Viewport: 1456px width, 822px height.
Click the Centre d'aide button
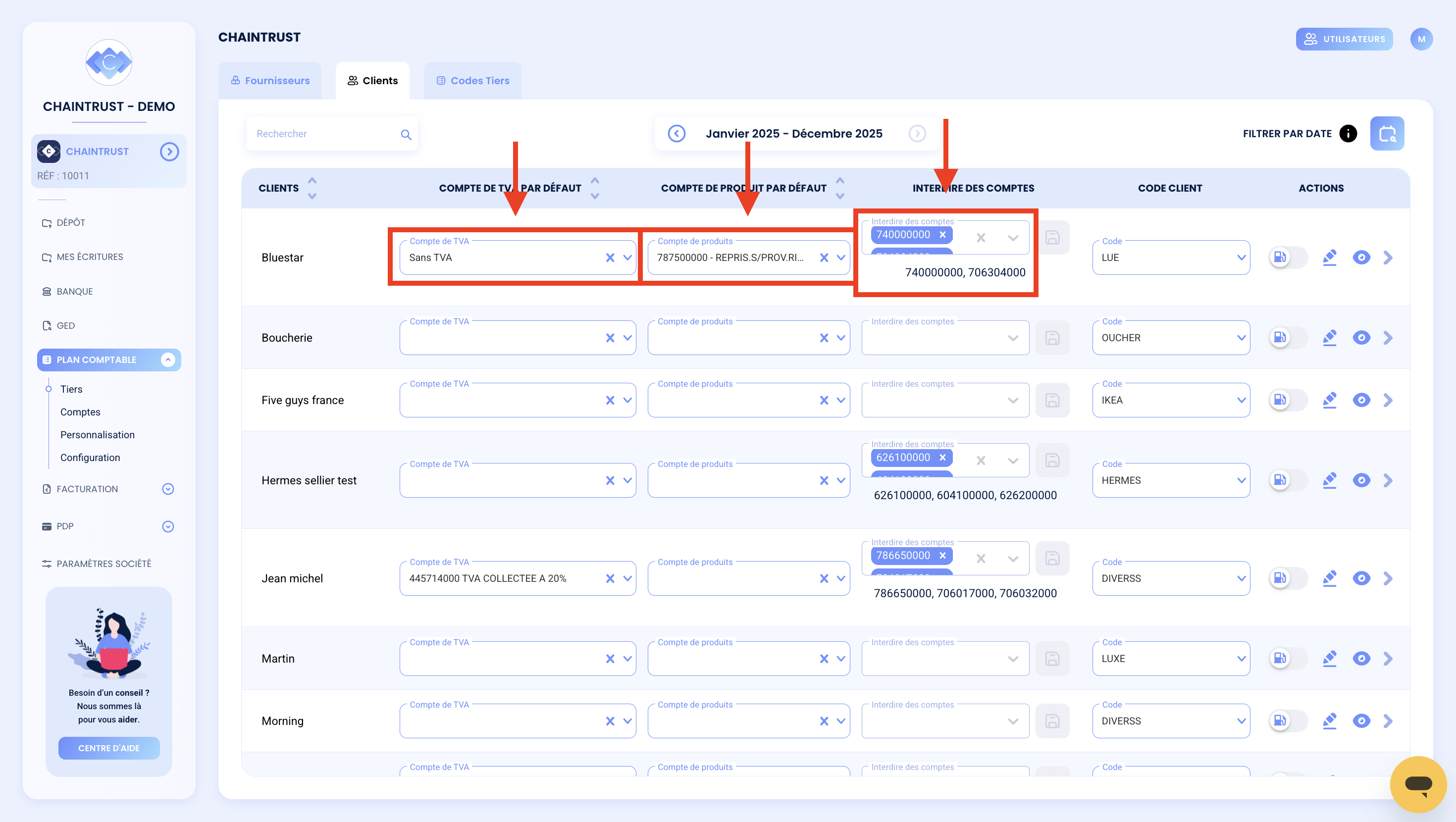tap(108, 747)
